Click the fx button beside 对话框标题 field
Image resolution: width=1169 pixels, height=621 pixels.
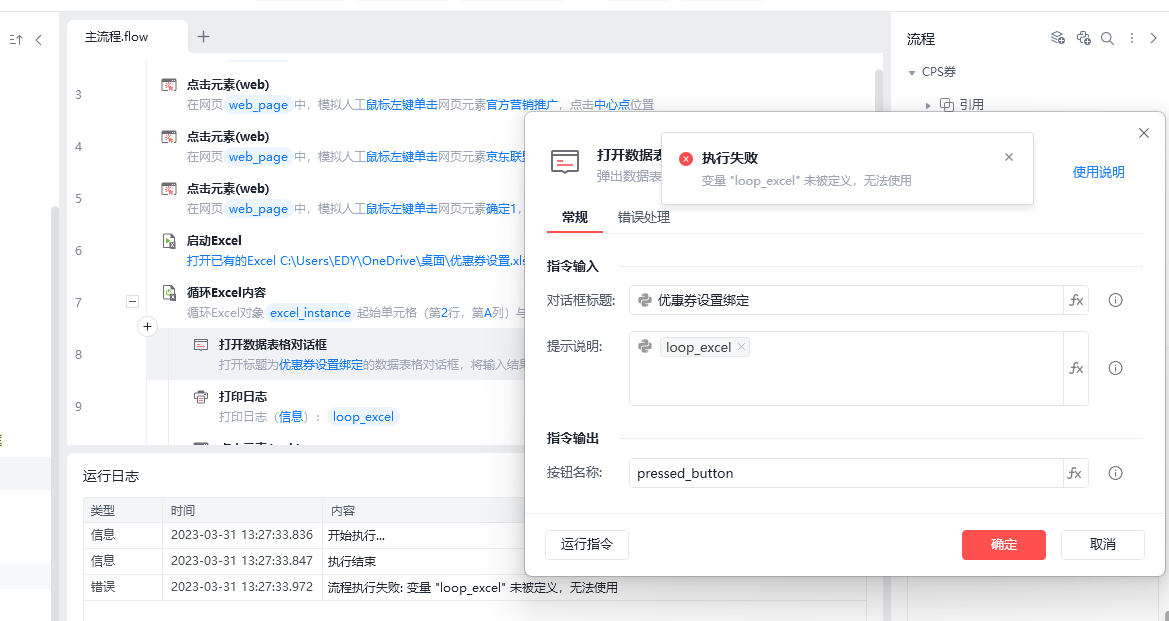pos(1076,300)
